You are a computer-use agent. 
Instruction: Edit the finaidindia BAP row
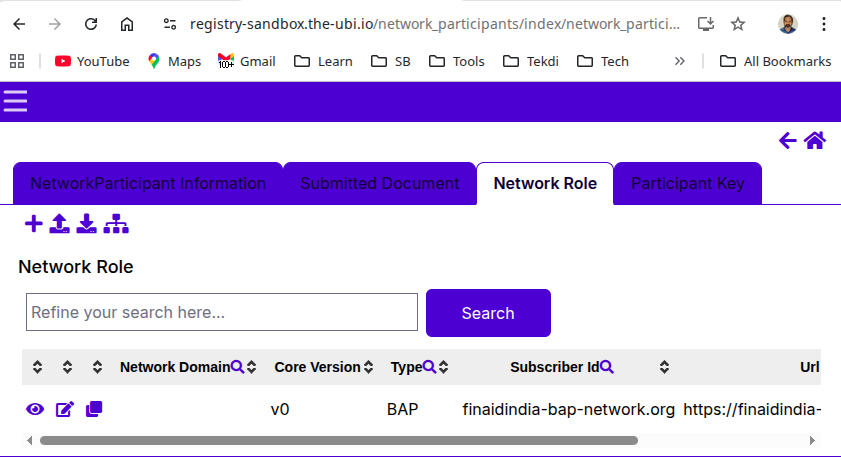[x=65, y=409]
